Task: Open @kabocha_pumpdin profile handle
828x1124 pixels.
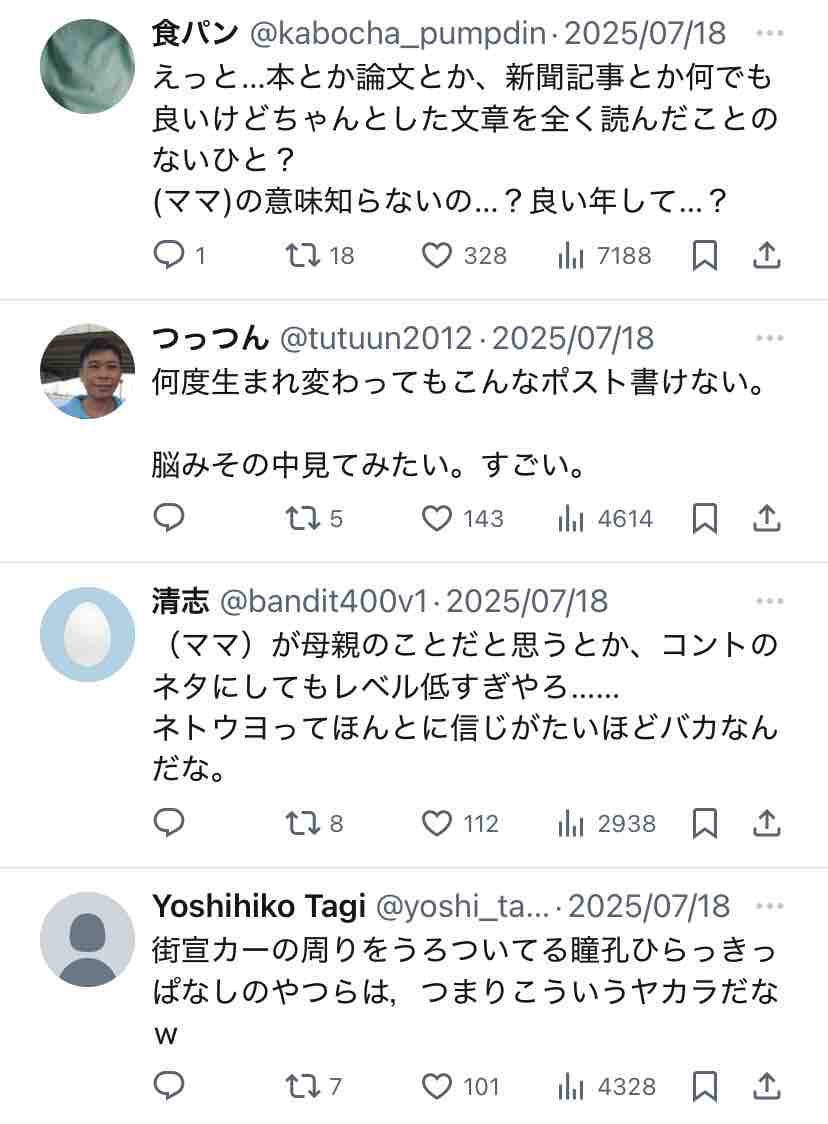Action: click(400, 34)
